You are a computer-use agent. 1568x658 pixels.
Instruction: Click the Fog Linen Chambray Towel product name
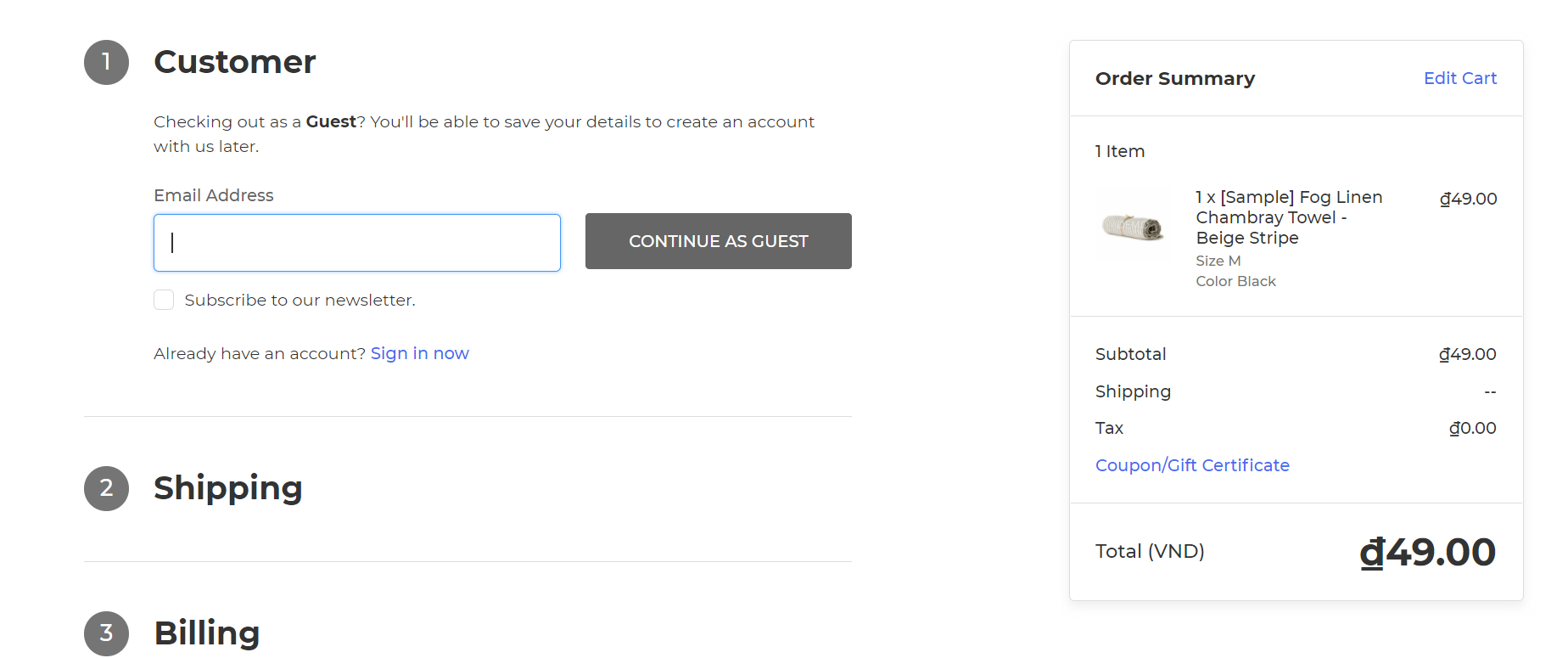coord(1288,217)
